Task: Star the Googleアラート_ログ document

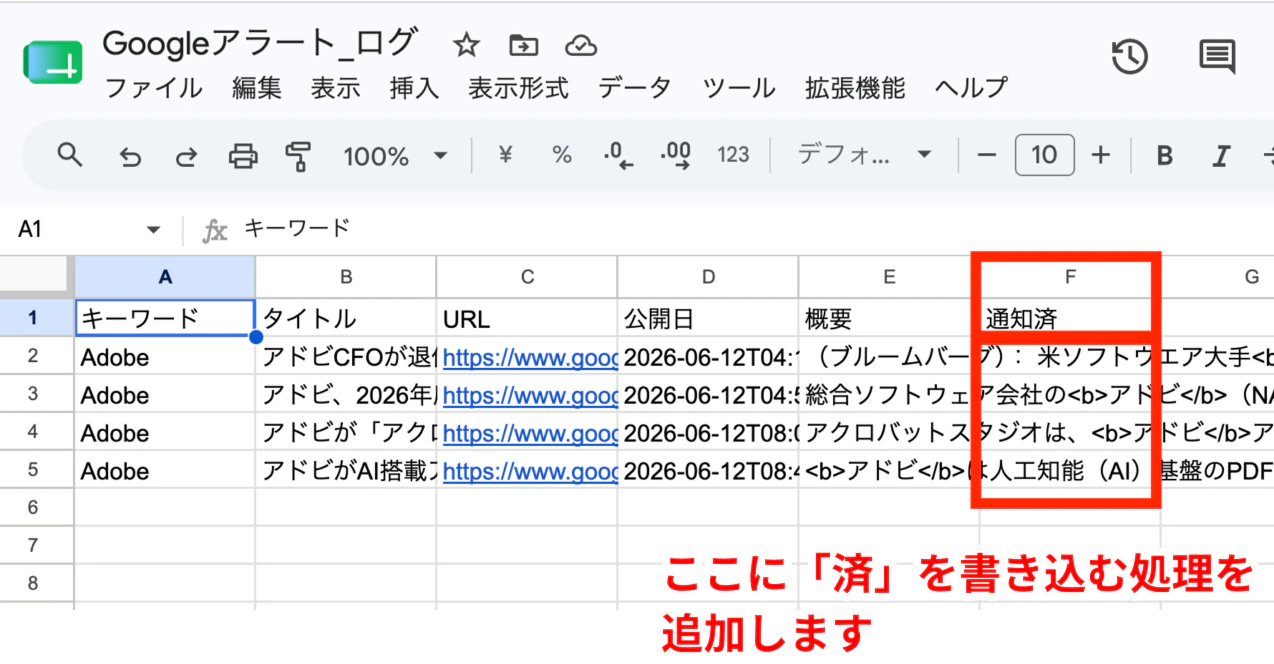Action: (x=466, y=45)
